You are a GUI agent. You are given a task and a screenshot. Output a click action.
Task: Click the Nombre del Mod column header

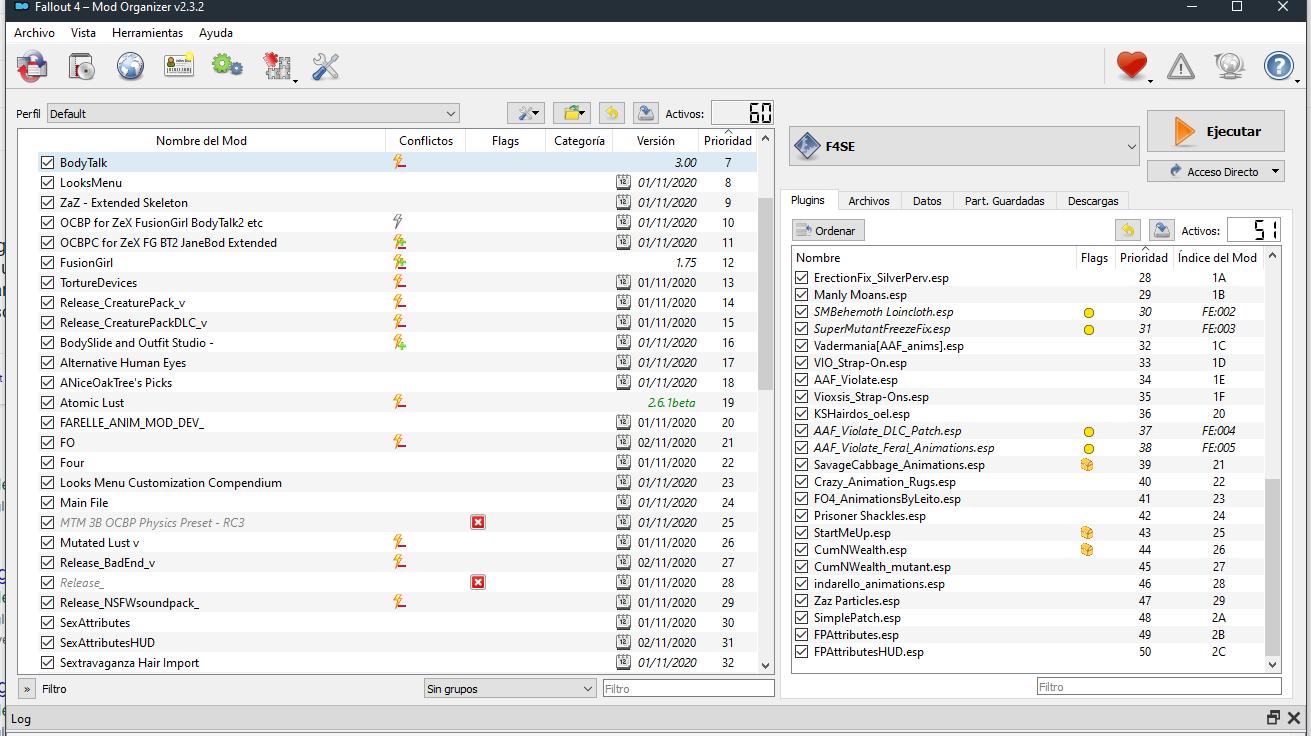click(201, 141)
